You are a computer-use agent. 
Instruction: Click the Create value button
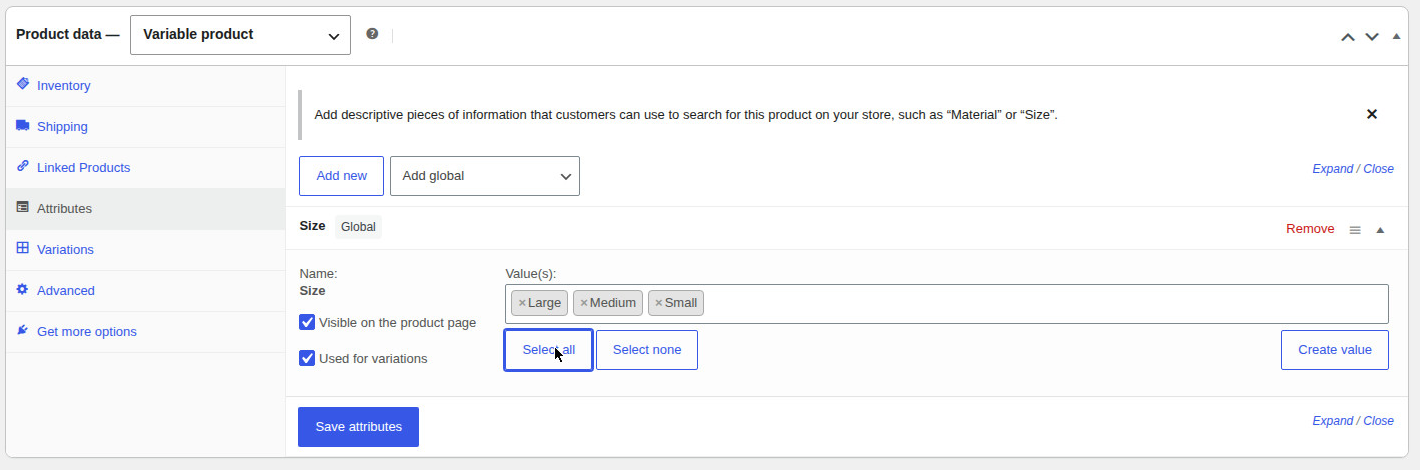[x=1334, y=350]
